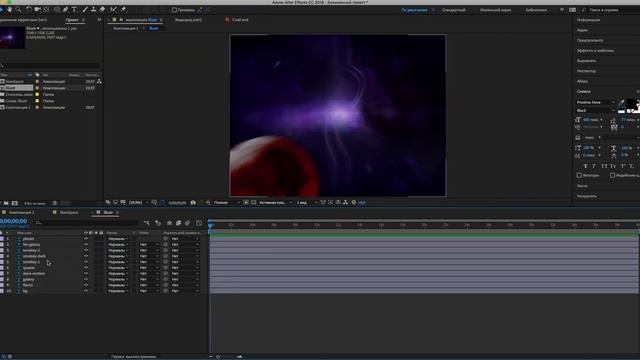Expand the Предпросмотр panel
The width and height of the screenshot is (640, 360).
(x=590, y=40)
